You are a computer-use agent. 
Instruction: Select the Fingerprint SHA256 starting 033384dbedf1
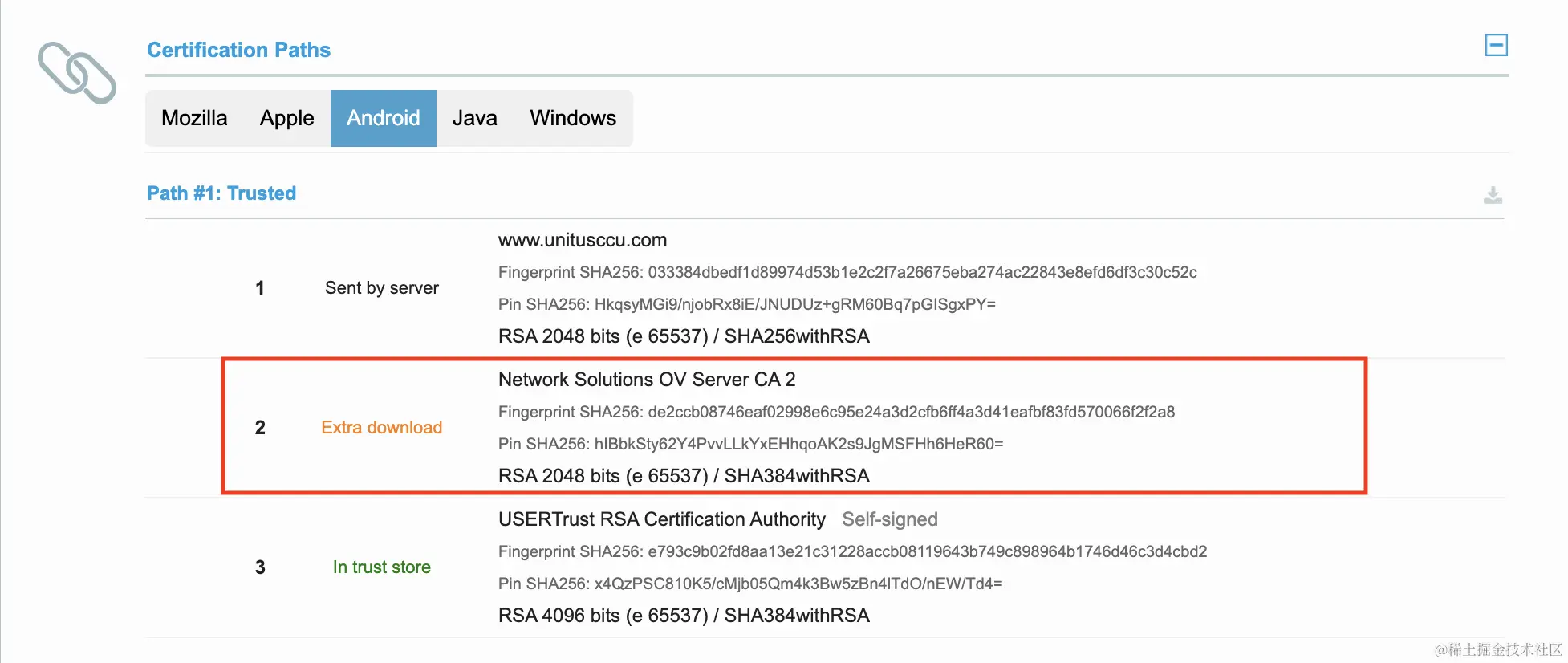[x=847, y=272]
